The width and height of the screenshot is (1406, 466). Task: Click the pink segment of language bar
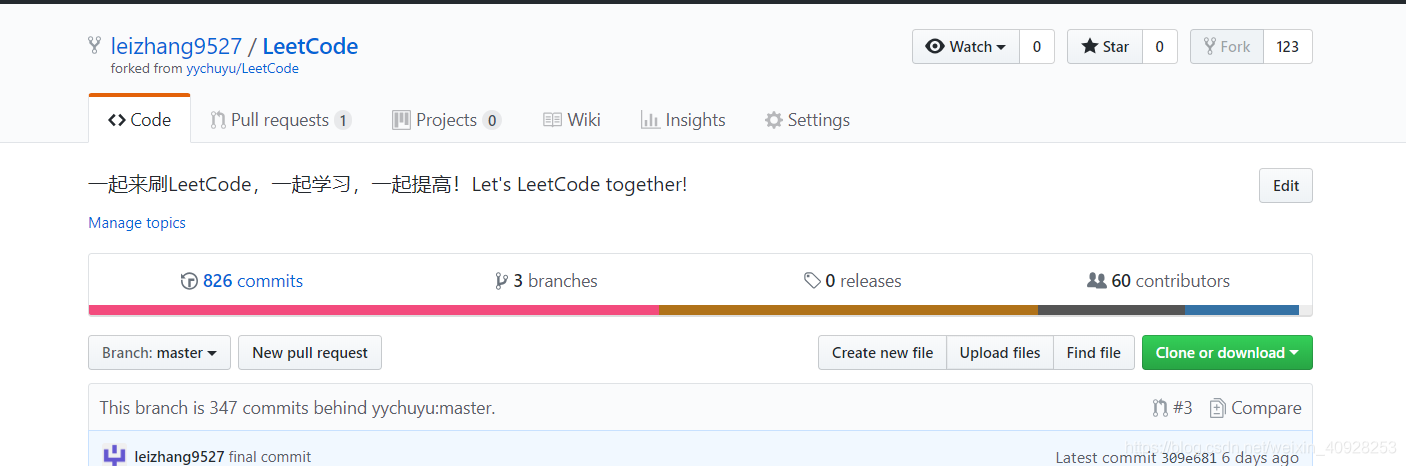374,310
